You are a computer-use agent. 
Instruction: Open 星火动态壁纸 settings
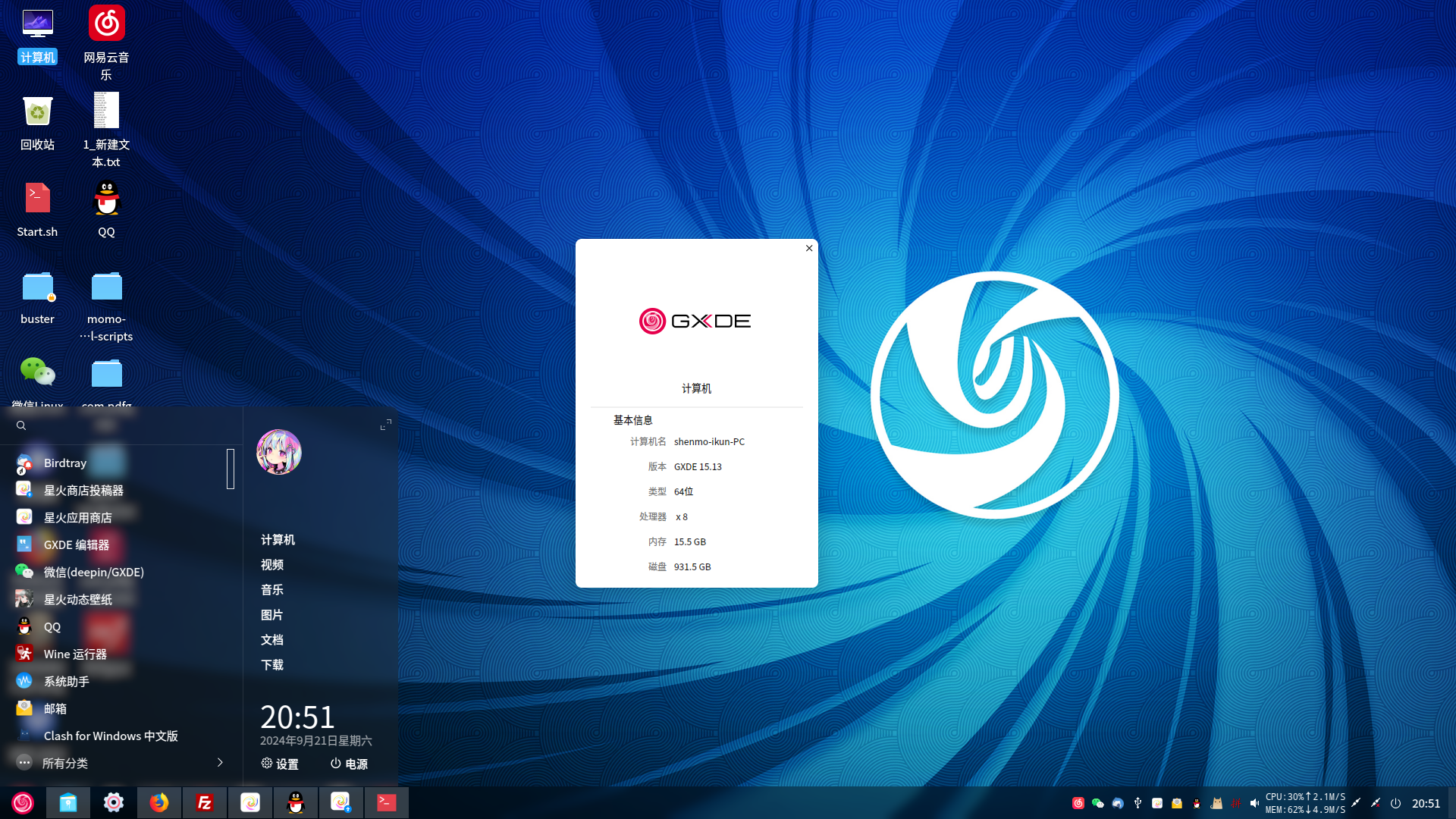pyautogui.click(x=78, y=599)
